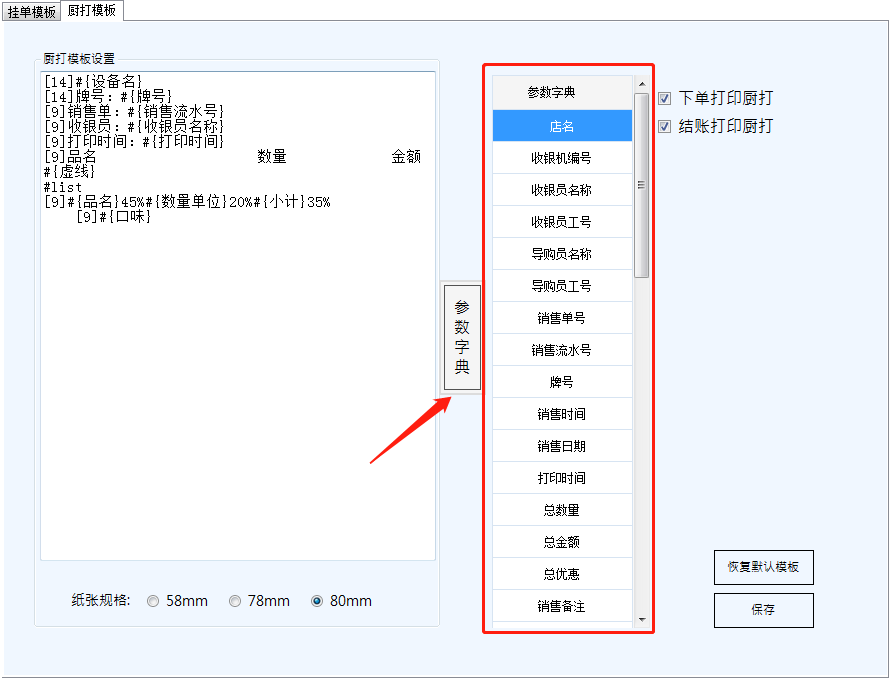Choose the 78mm paper option
This screenshot has height=679, width=891.
(x=235, y=601)
